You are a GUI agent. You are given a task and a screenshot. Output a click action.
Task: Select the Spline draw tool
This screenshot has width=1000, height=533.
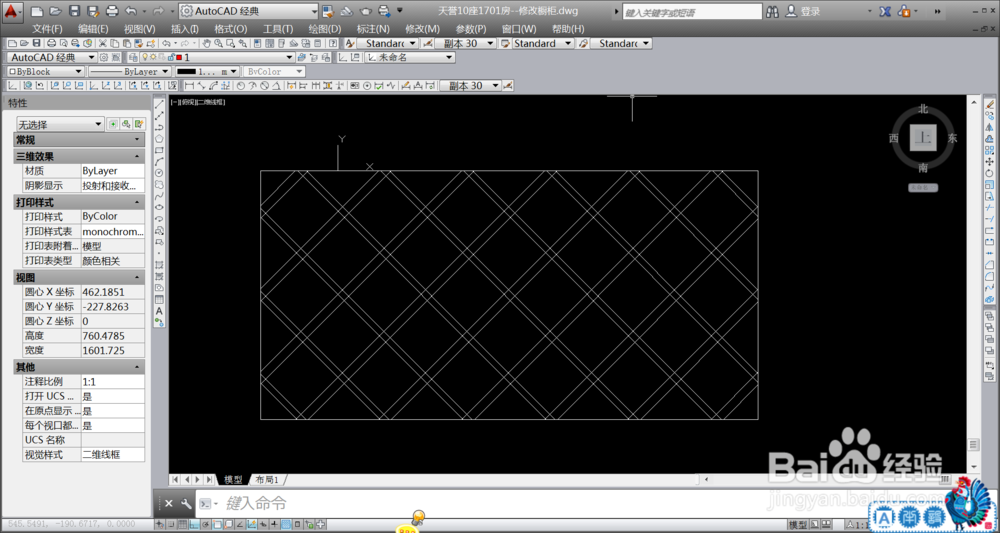tap(159, 196)
